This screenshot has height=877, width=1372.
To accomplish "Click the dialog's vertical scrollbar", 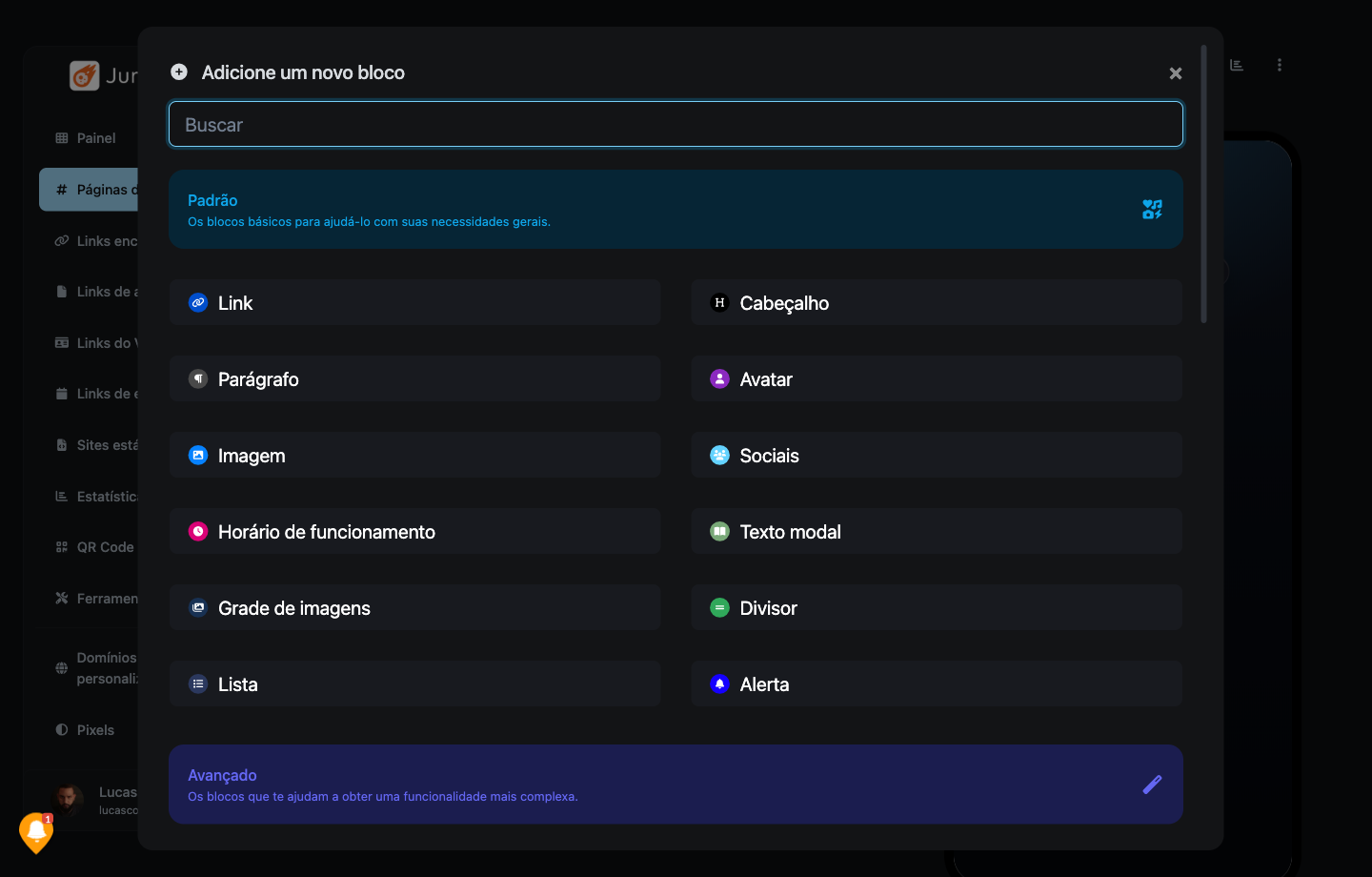I will point(1204,184).
